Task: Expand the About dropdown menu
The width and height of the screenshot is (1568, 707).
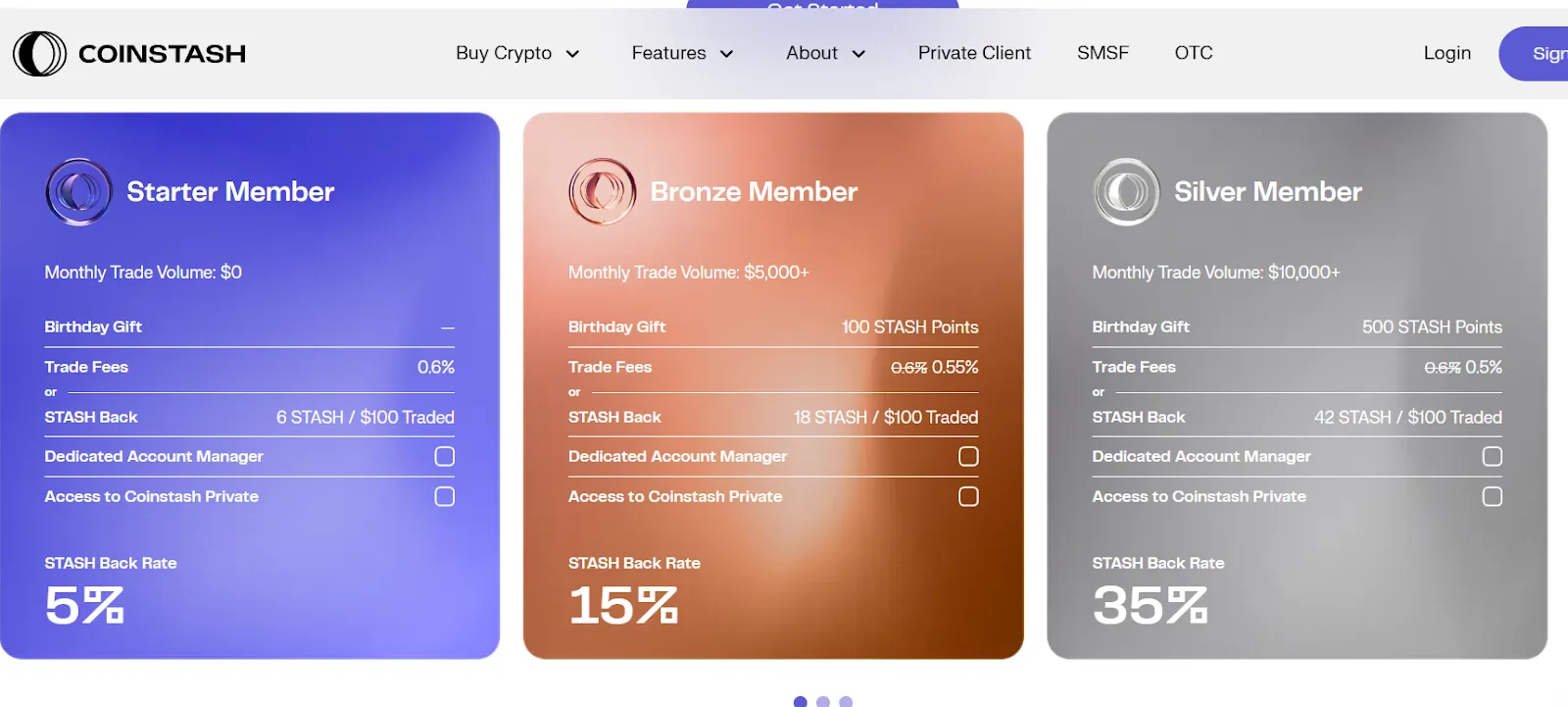Action: pos(825,53)
